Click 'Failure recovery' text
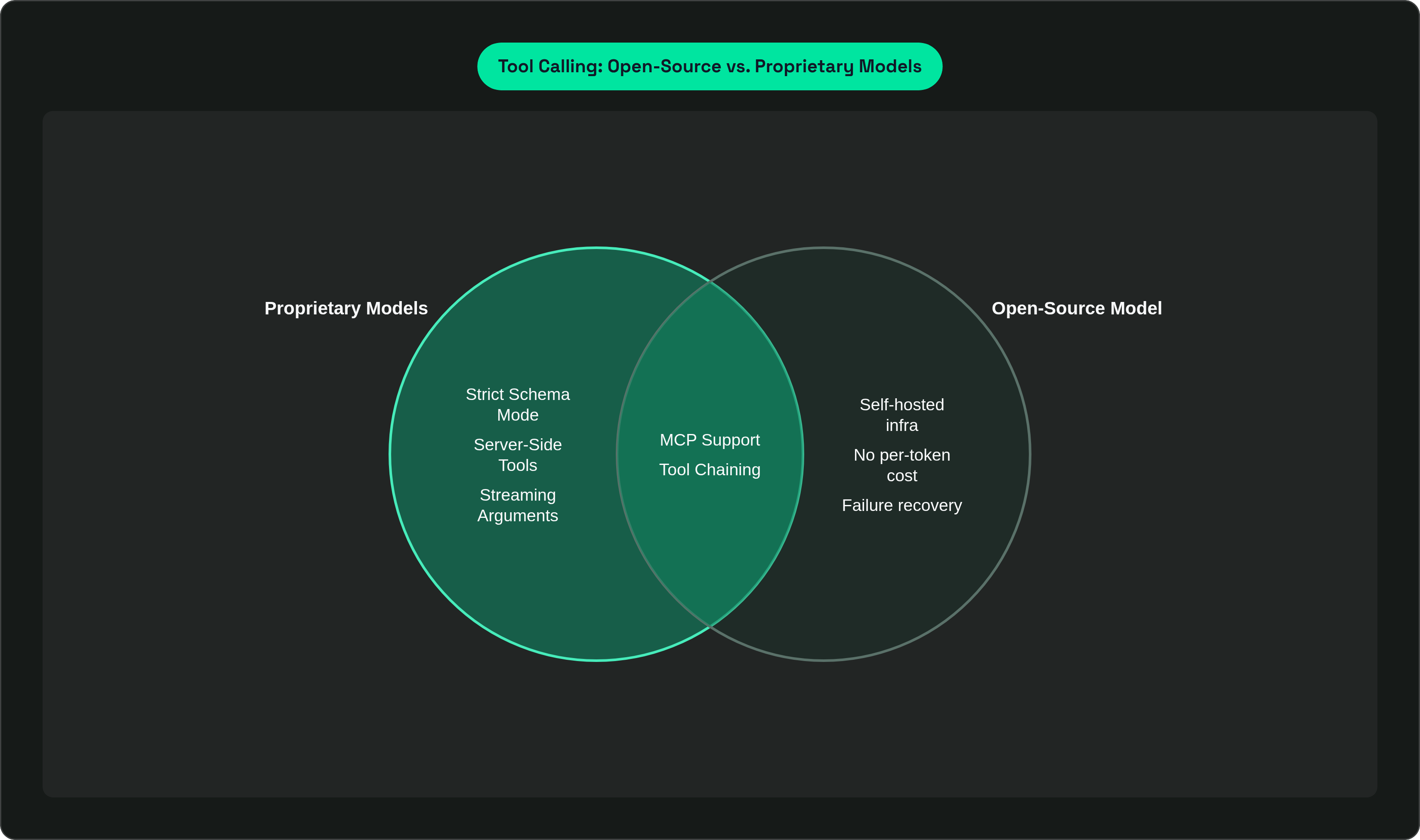 [x=901, y=505]
